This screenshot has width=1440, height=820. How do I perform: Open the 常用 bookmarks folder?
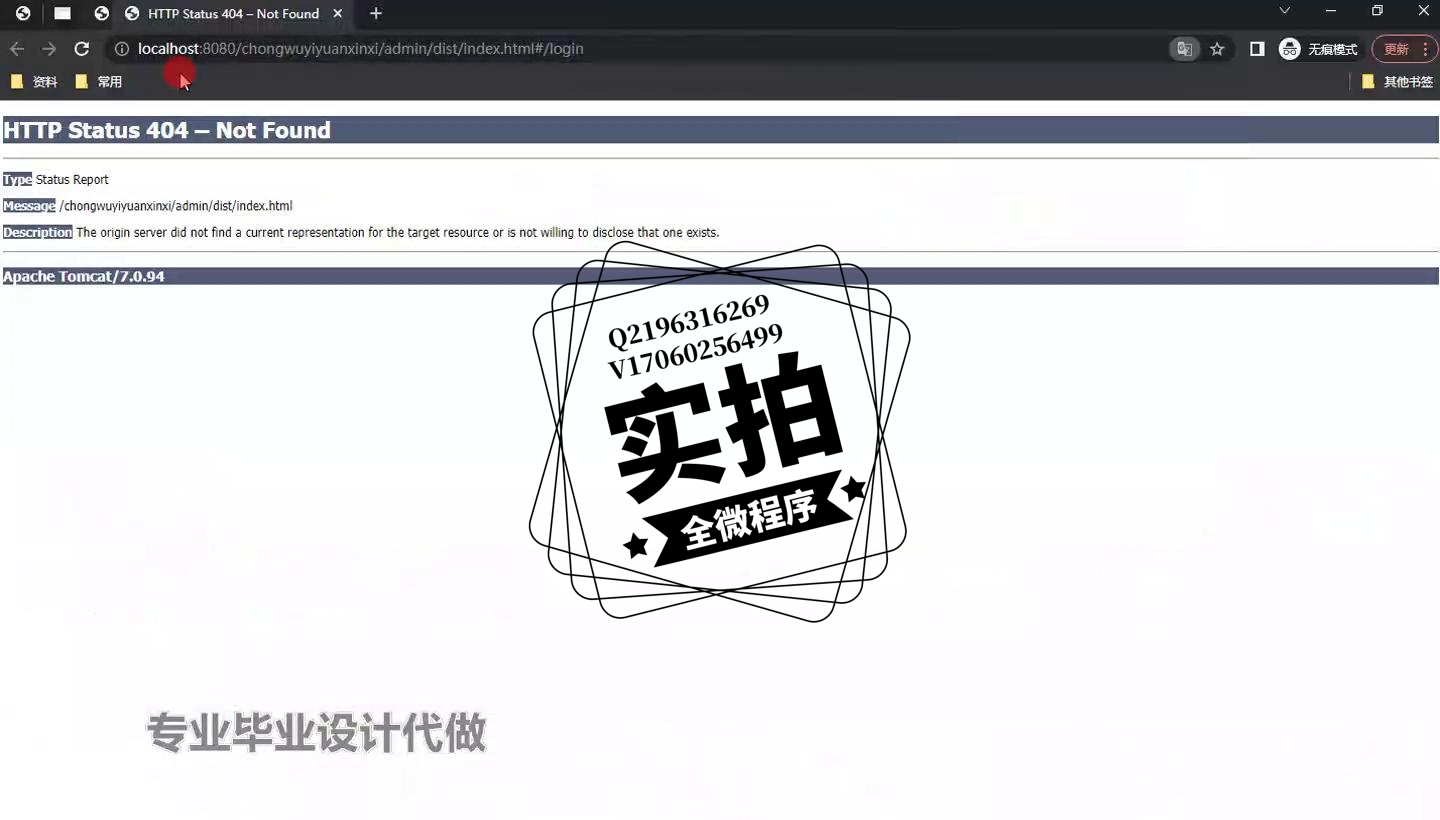tap(99, 82)
